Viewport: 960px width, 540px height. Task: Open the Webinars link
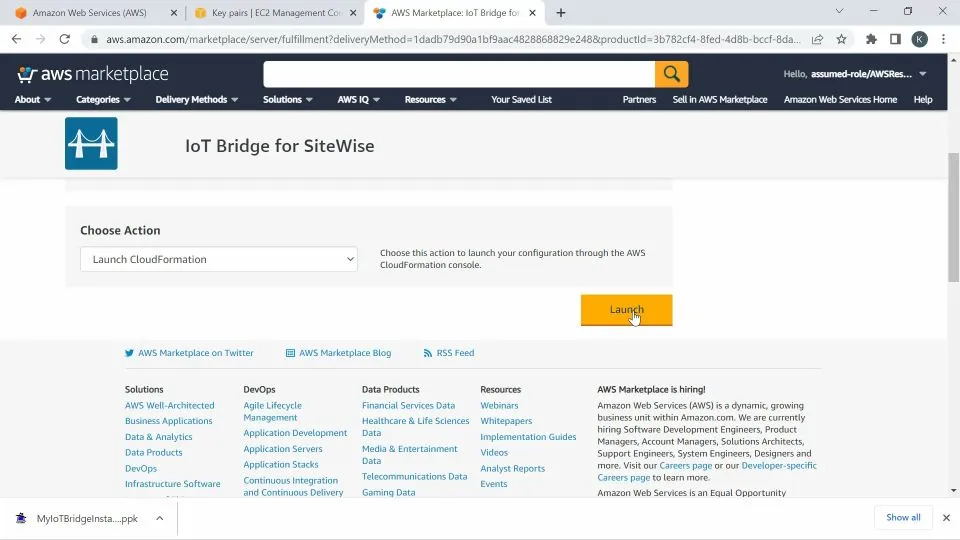click(499, 405)
